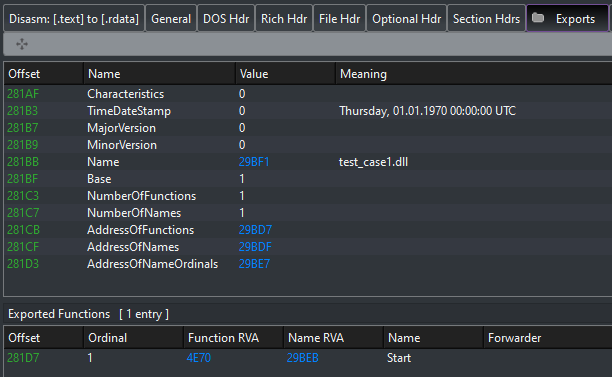This screenshot has width=612, height=377.
Task: Click the Ordinal column header
Action: coord(133,338)
